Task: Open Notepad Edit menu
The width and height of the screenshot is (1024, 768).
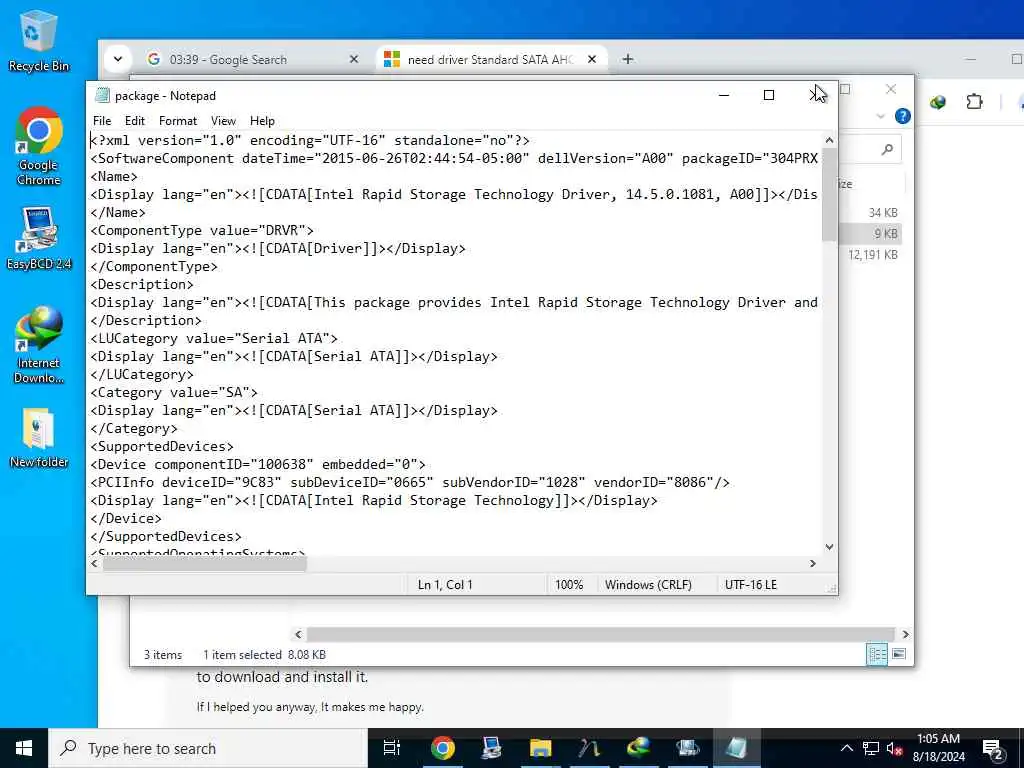Action: coord(135,121)
